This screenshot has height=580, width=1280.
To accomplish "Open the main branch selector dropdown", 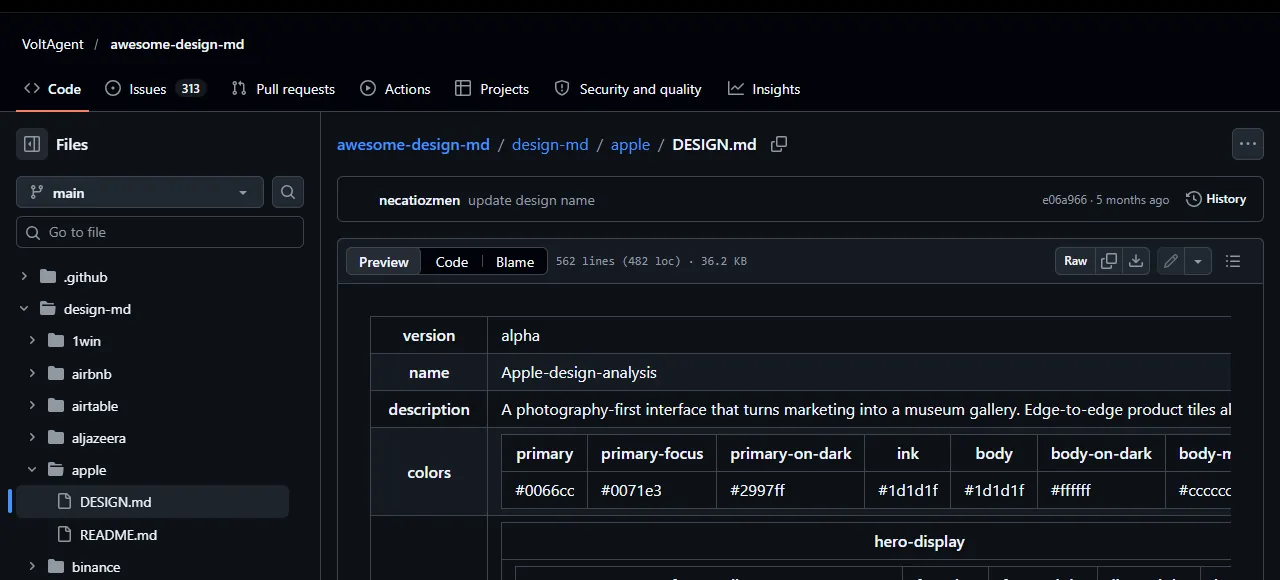I will point(140,192).
